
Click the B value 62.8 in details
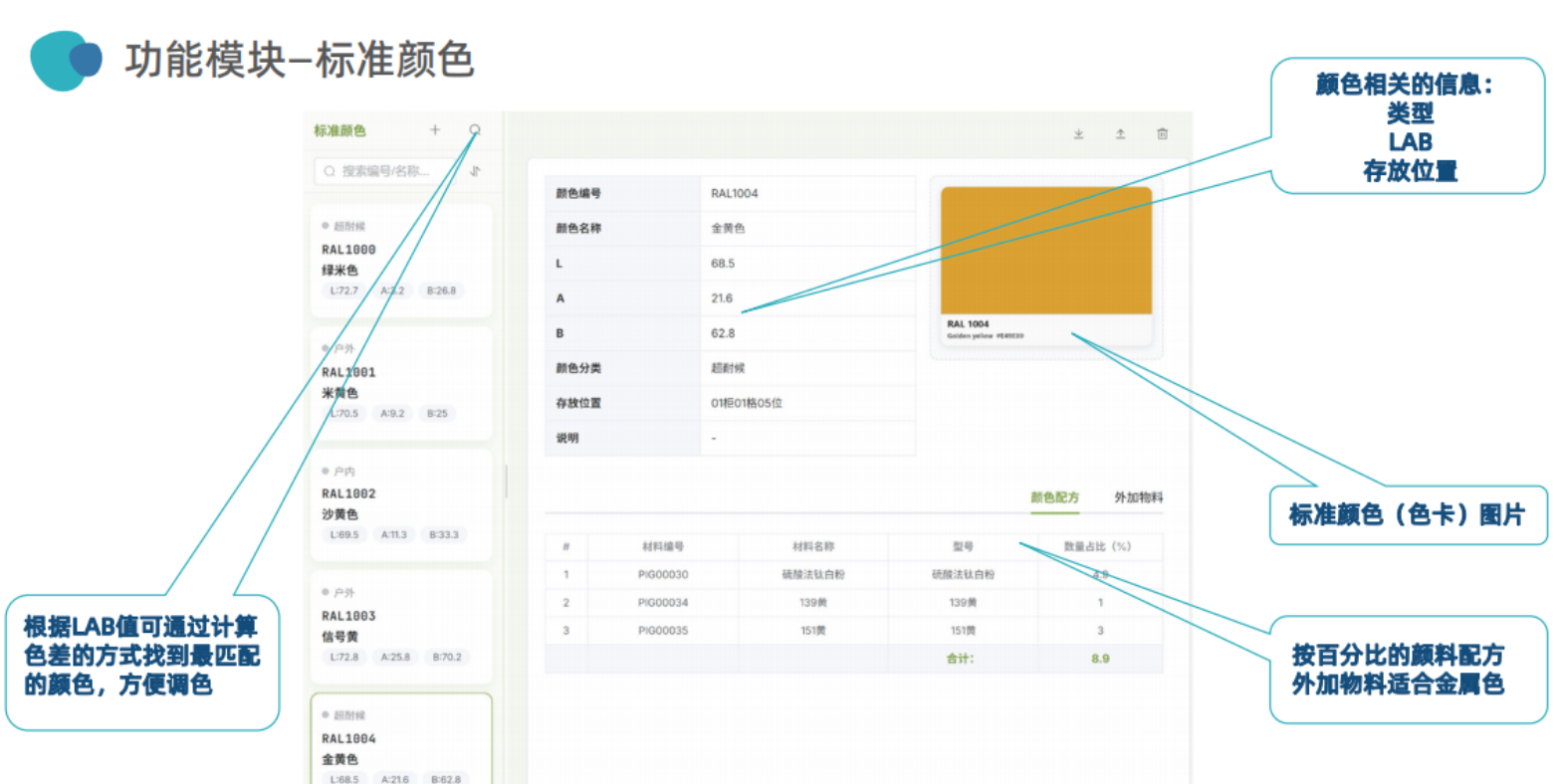click(x=723, y=333)
